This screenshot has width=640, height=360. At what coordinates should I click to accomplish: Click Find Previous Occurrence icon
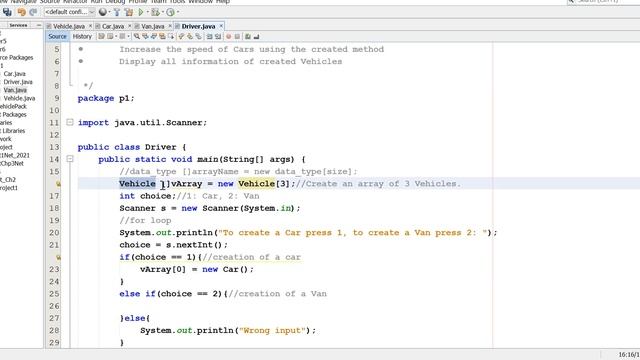[x=145, y=36]
